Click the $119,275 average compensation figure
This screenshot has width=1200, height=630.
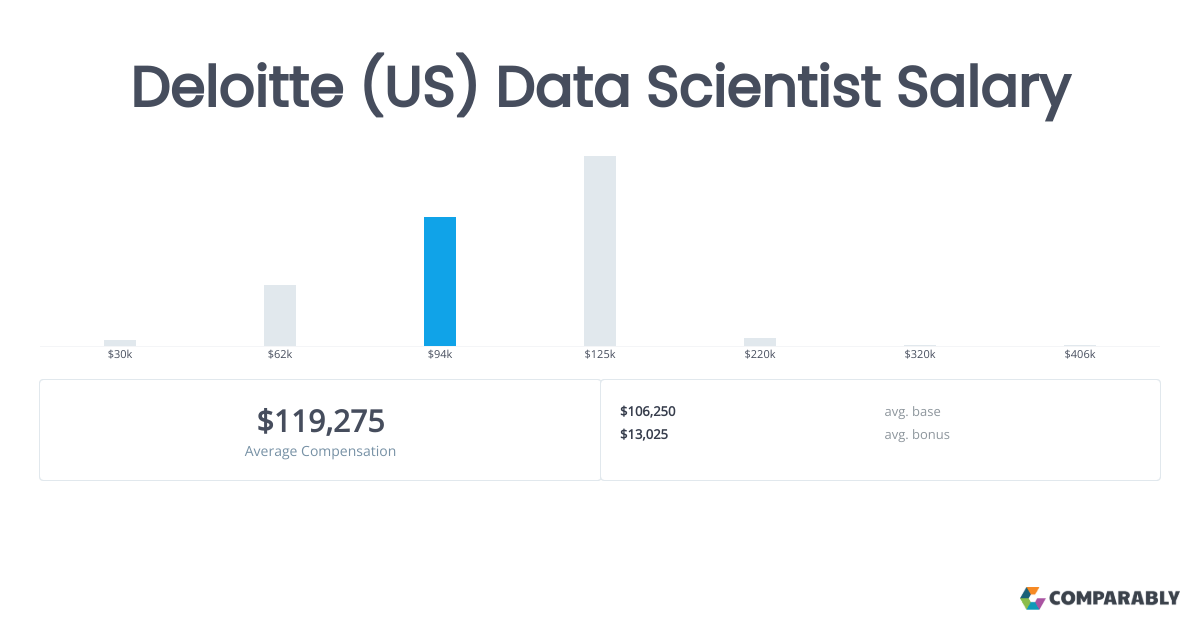coord(320,421)
